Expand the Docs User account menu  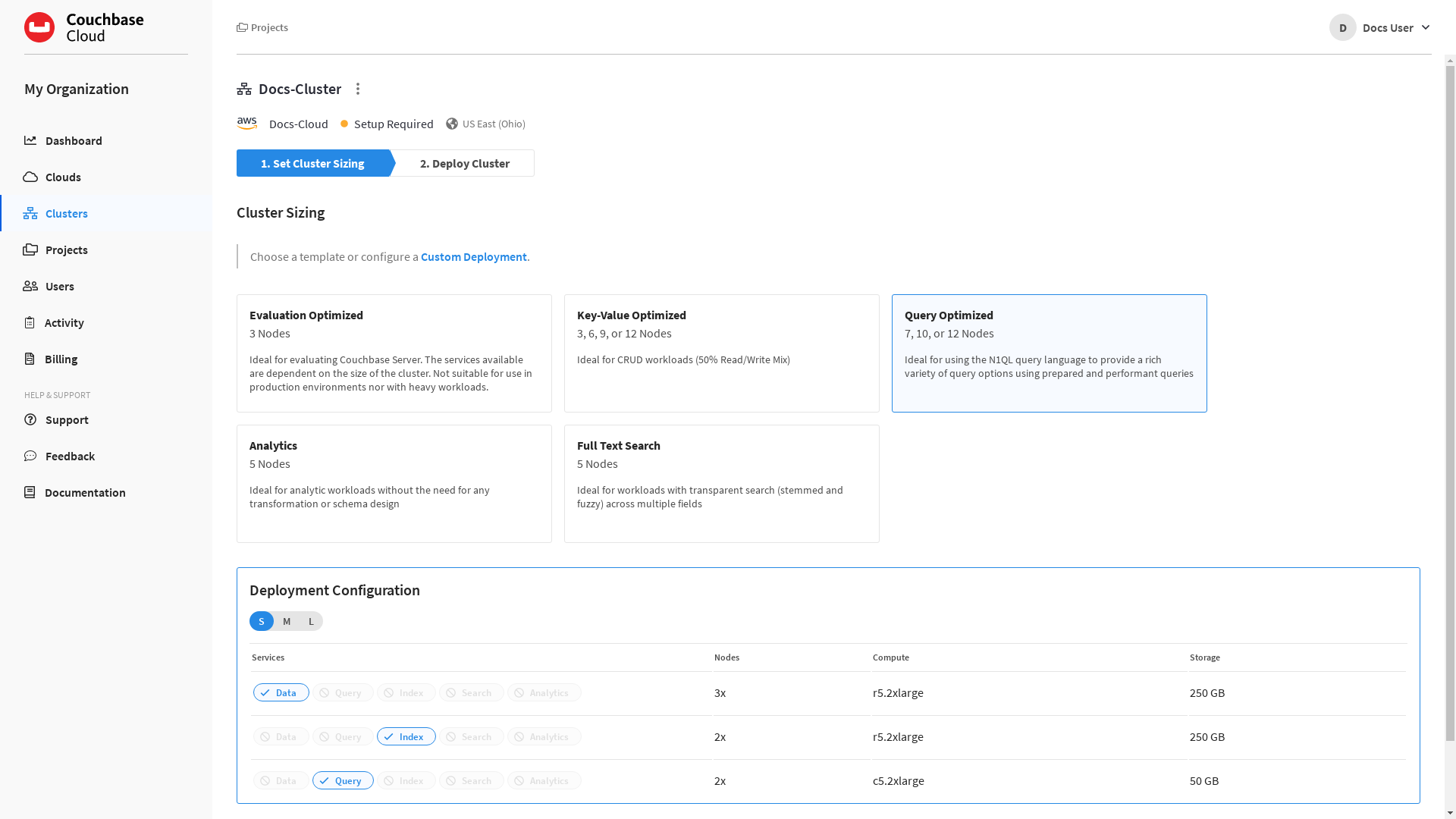pos(1425,27)
